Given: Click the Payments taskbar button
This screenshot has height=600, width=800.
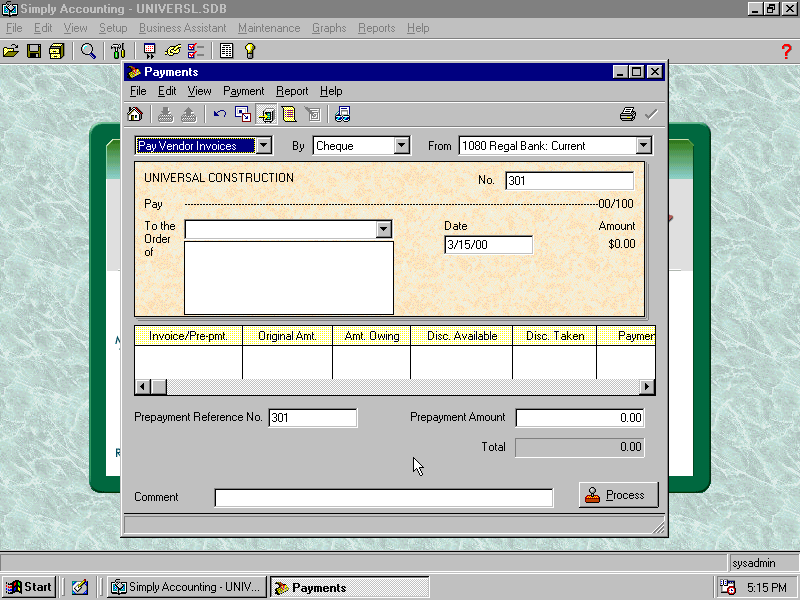Looking at the screenshot, I should click(x=349, y=587).
